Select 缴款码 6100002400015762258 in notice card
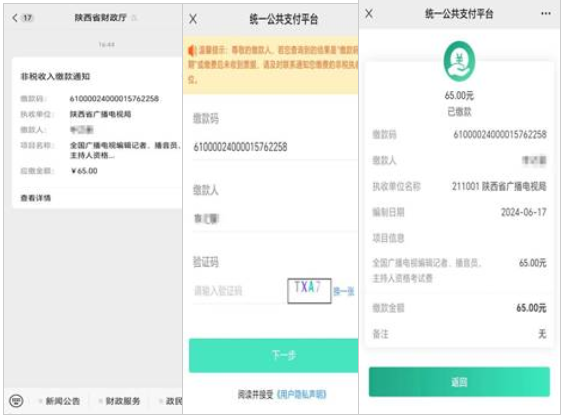 click(114, 98)
